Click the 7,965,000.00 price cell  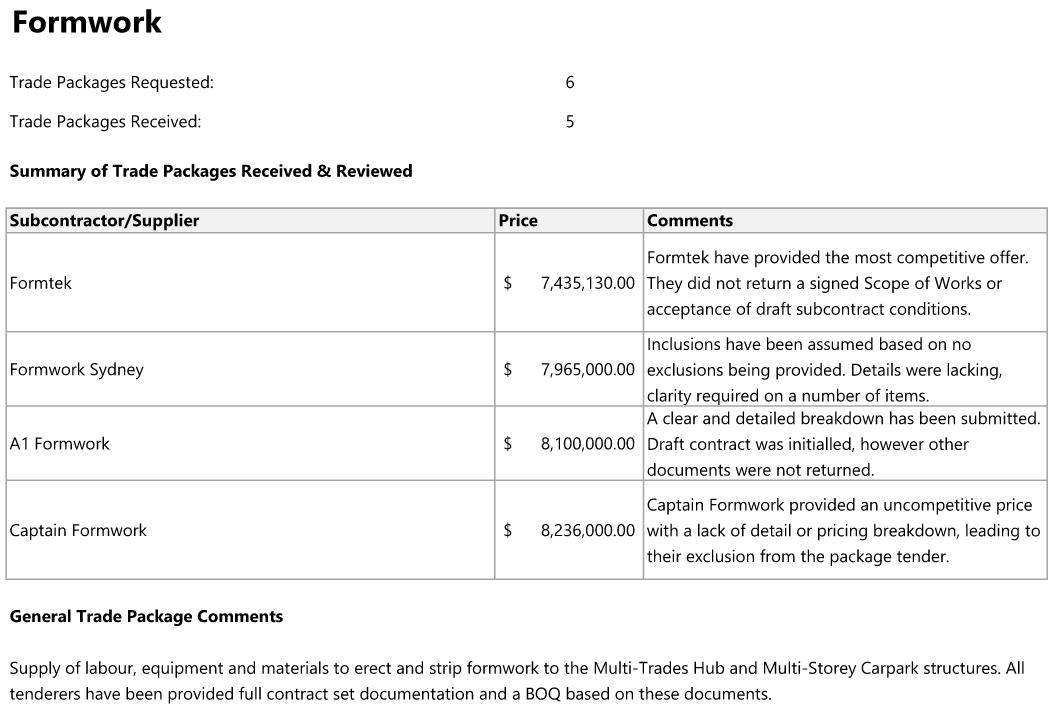(x=587, y=370)
